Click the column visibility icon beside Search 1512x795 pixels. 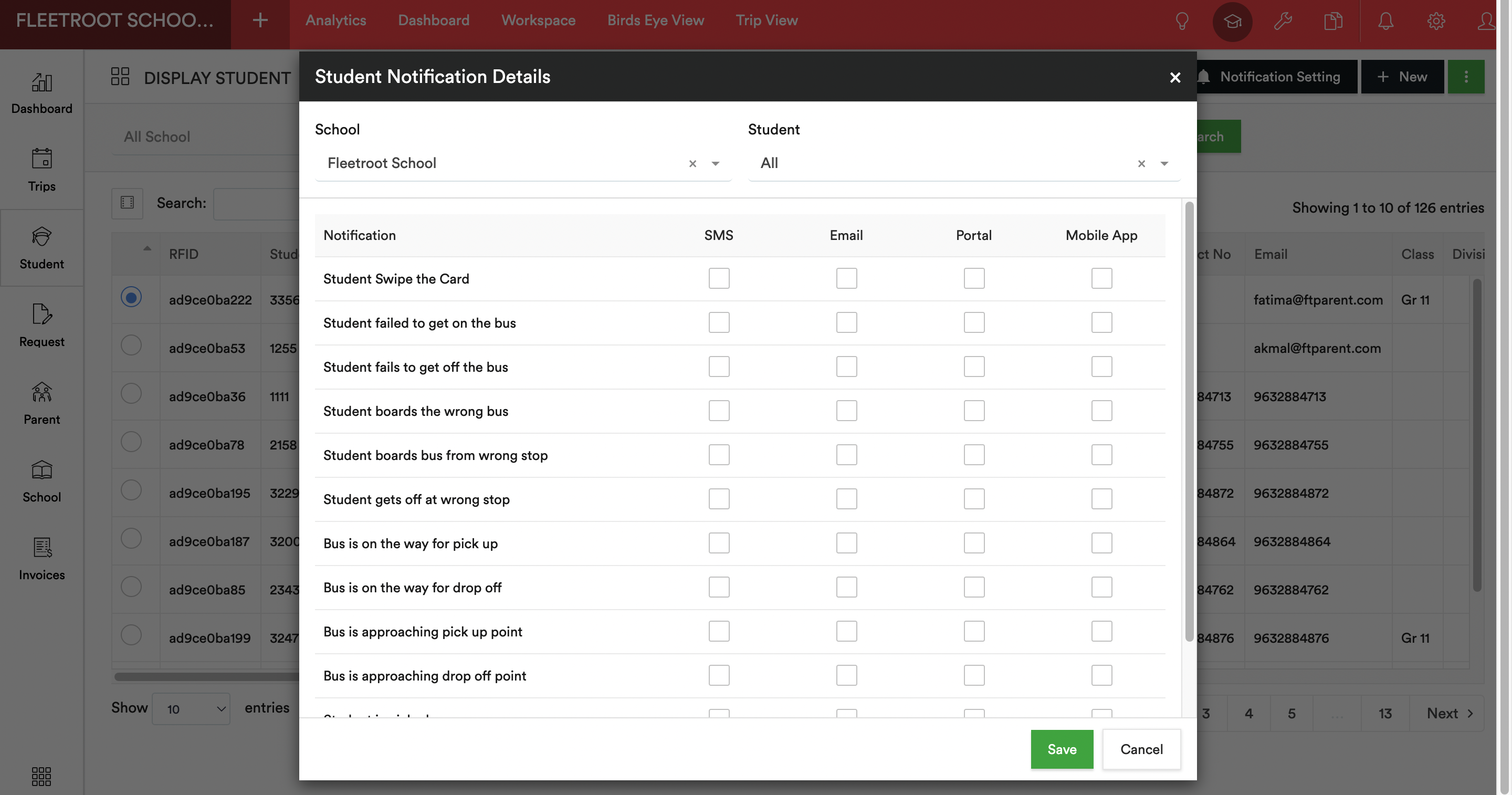(128, 203)
